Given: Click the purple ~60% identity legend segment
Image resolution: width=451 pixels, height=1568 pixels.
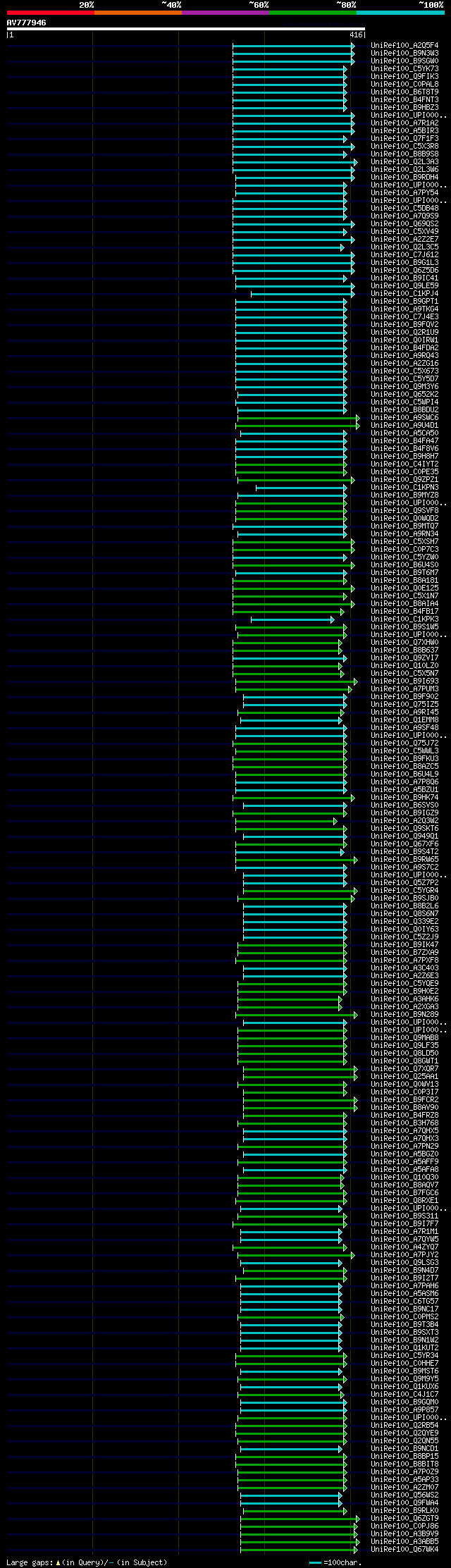Looking at the screenshot, I should point(225,13).
